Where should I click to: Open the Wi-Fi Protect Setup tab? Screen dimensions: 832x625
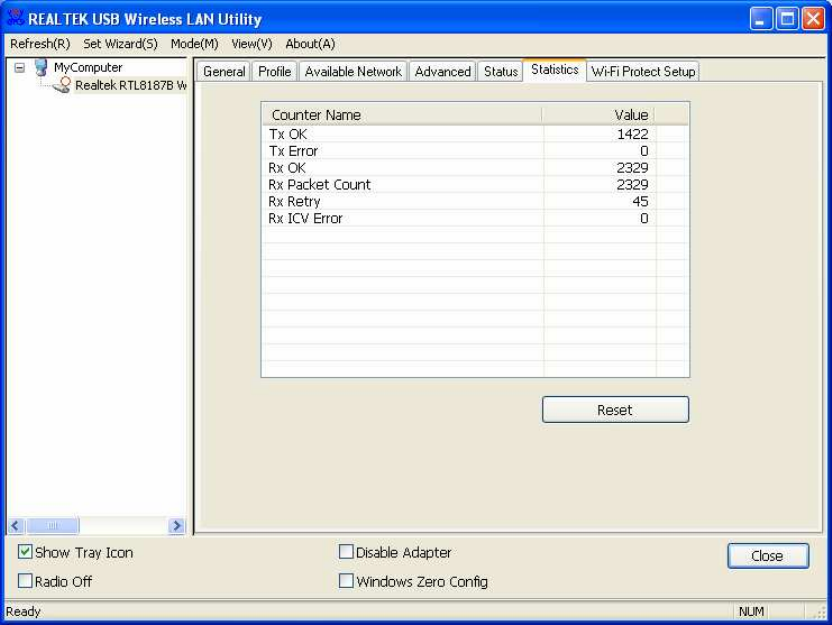(x=643, y=72)
